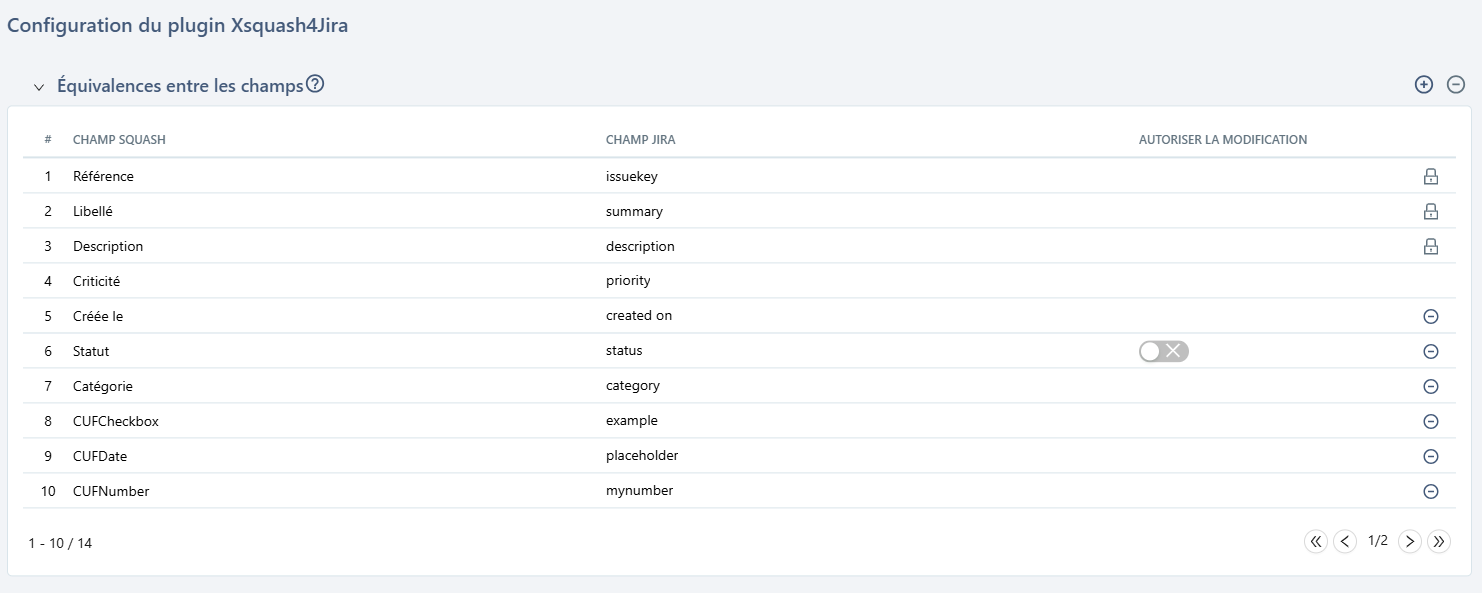Select the CUFDate cell
1482x593 pixels.
(x=100, y=456)
